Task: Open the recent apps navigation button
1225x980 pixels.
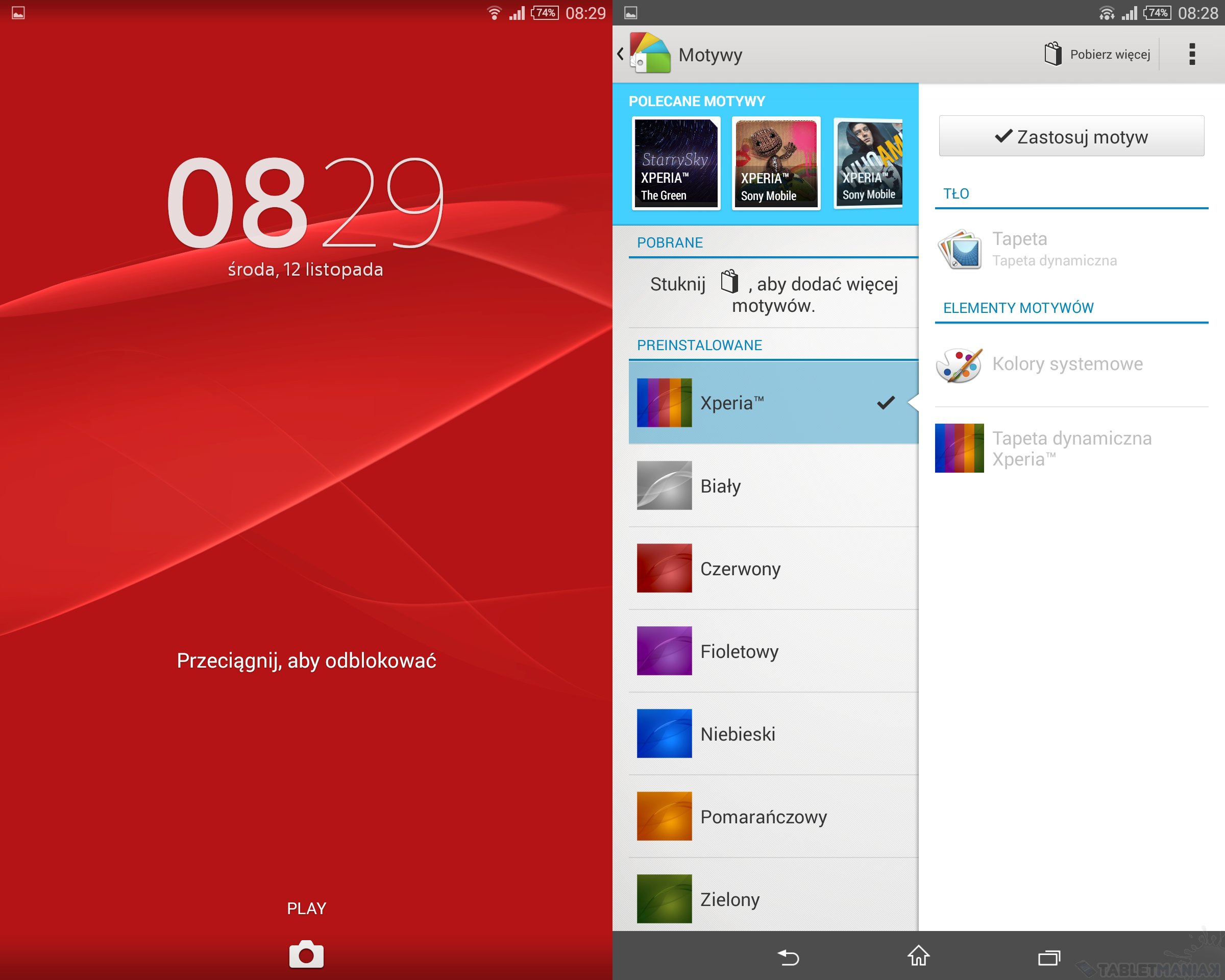Action: pyautogui.click(x=1048, y=958)
